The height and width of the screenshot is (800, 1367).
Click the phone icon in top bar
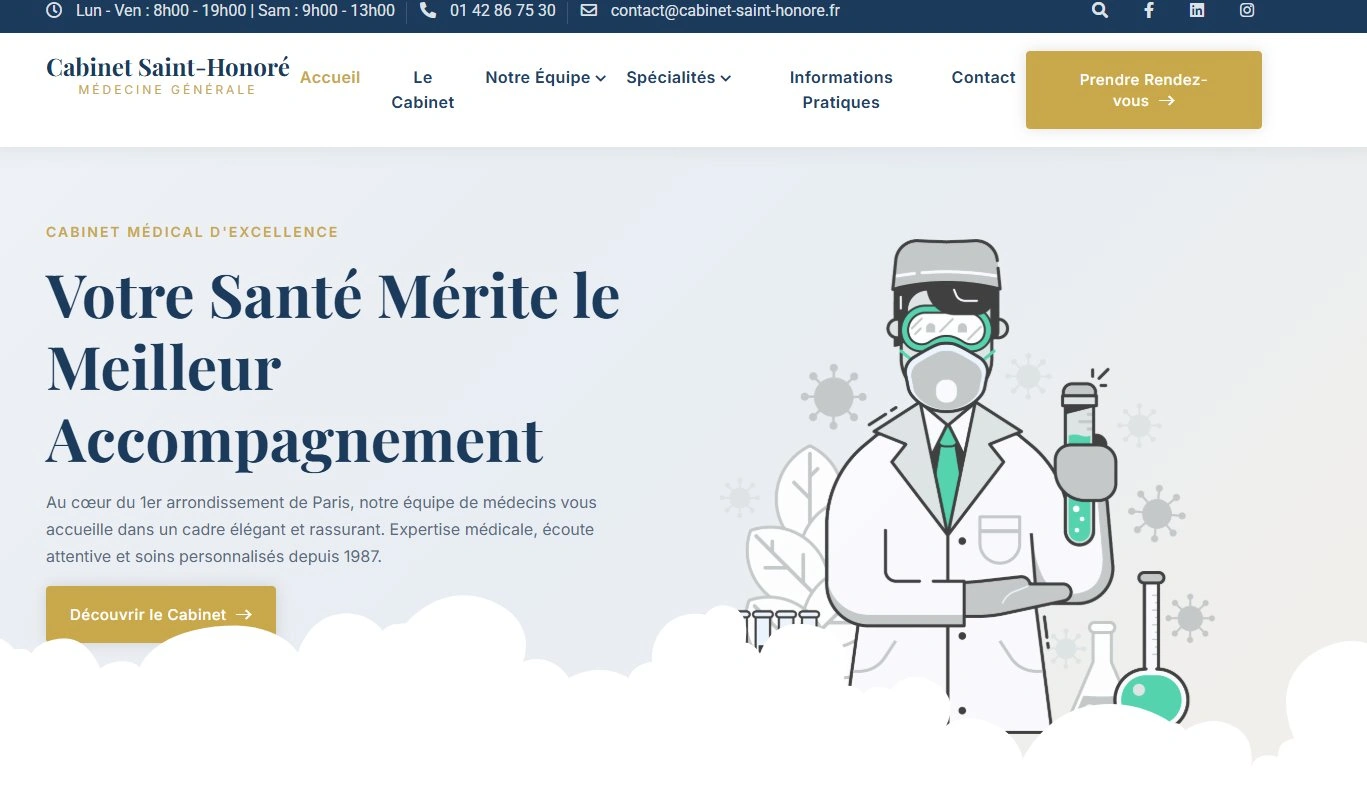coord(428,11)
